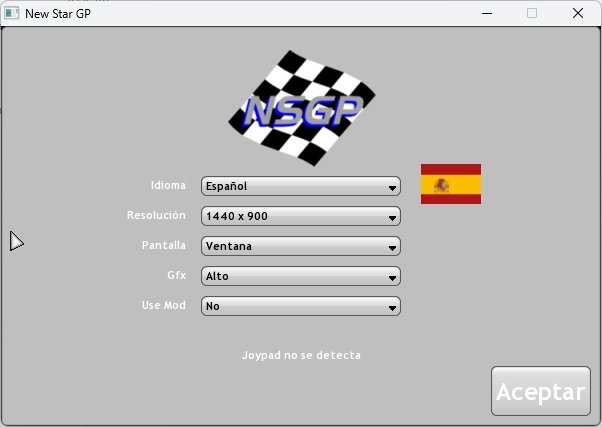This screenshot has height=427, width=602.
Task: Click the Spanish flag image
Action: coord(450,184)
